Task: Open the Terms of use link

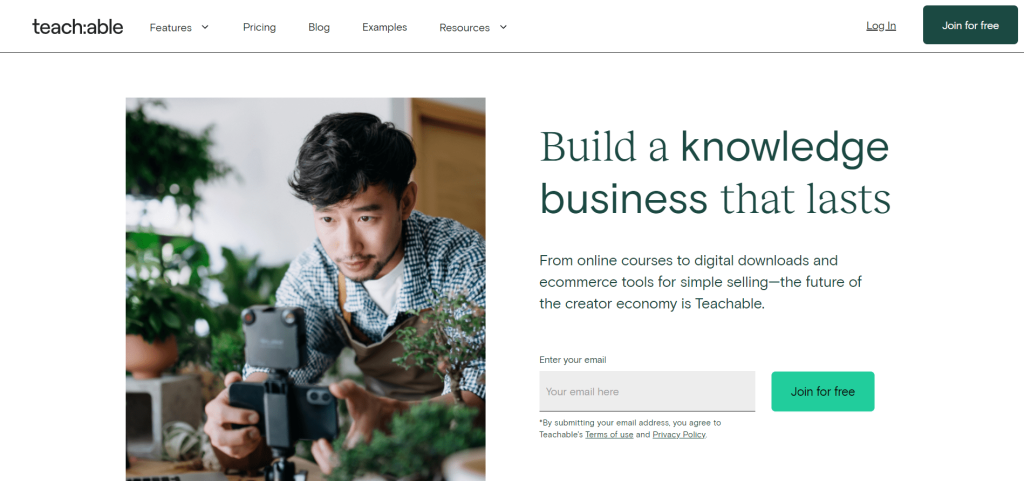Action: 609,435
